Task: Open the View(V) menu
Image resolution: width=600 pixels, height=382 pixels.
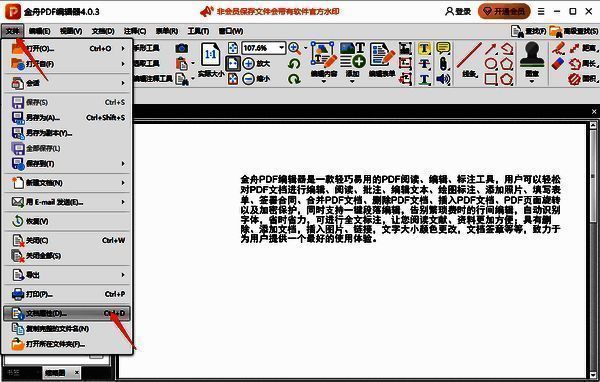Action: click(x=71, y=31)
